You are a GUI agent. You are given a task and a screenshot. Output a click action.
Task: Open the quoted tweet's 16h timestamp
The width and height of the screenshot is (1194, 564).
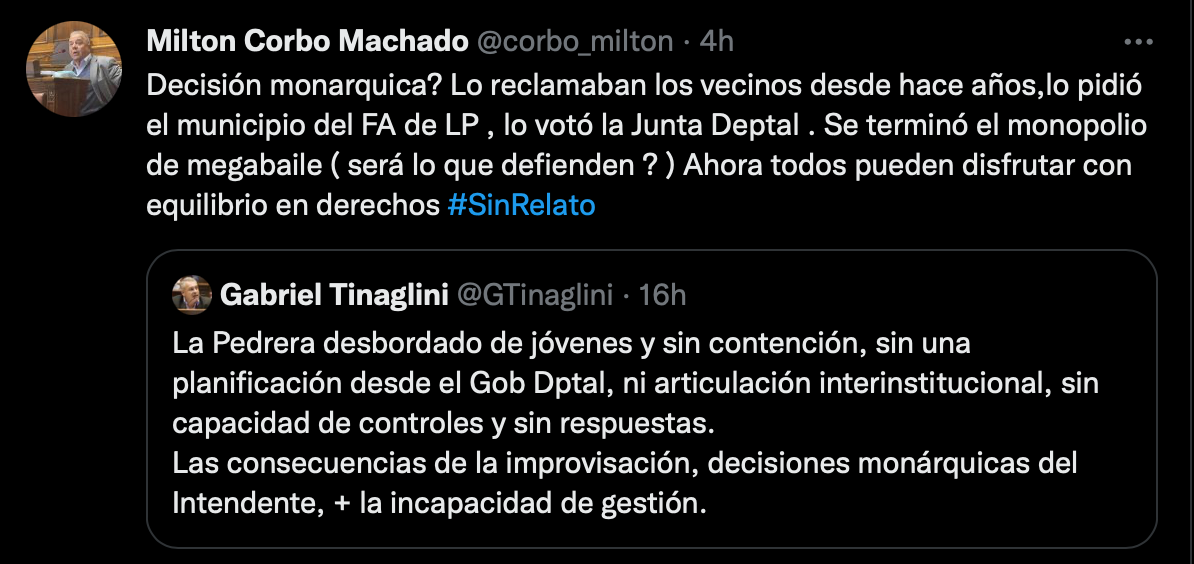[x=662, y=294]
